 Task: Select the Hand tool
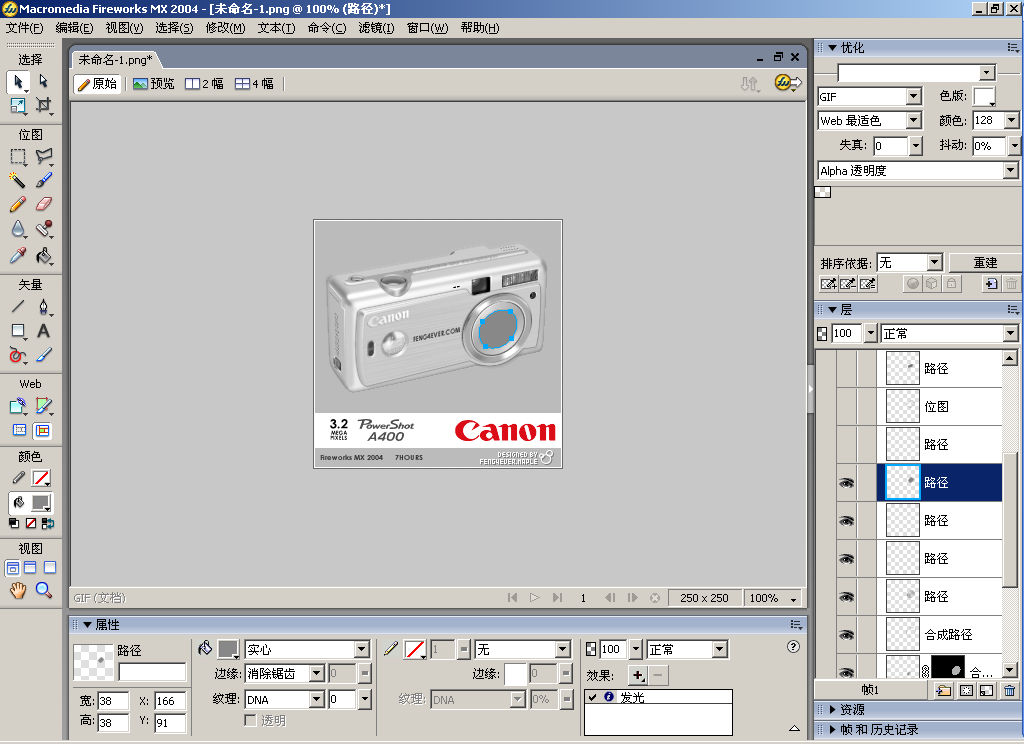pyautogui.click(x=18, y=590)
